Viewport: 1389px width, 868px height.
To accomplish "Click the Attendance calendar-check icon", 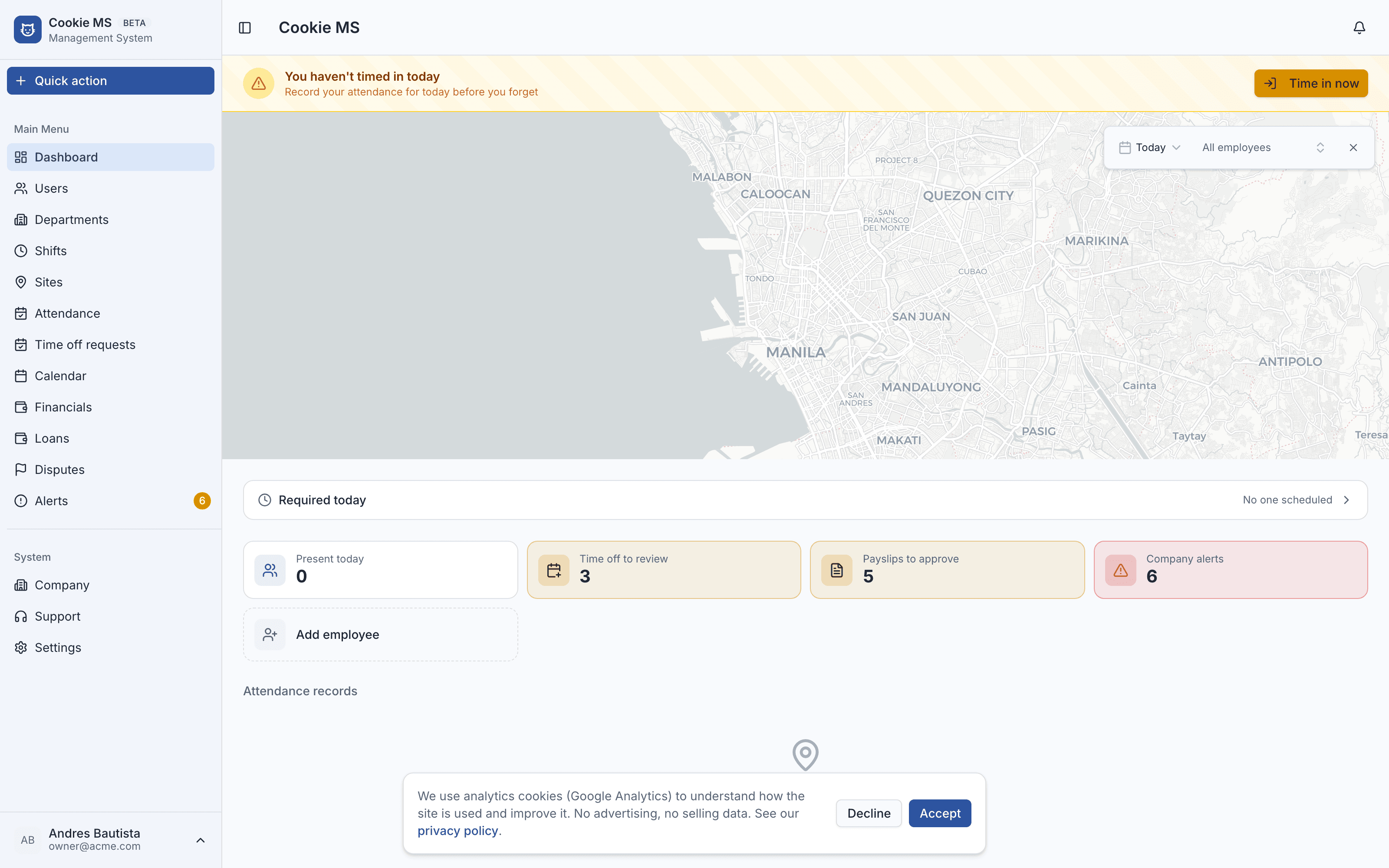I will [21, 313].
